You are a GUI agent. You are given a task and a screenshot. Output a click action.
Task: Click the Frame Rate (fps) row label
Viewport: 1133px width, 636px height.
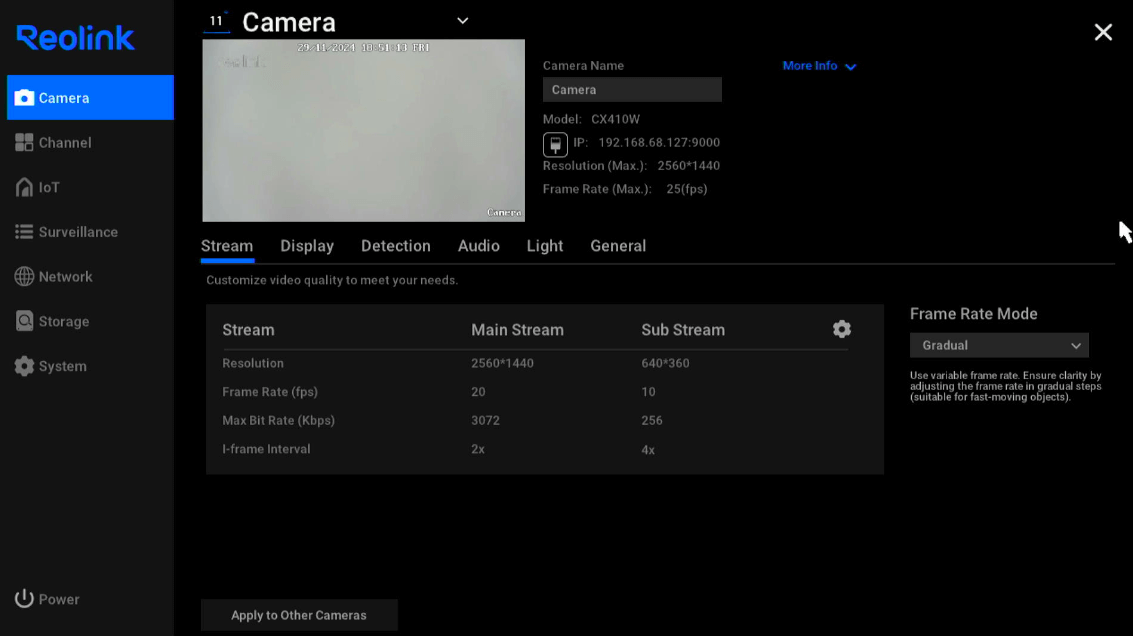[x=270, y=392]
